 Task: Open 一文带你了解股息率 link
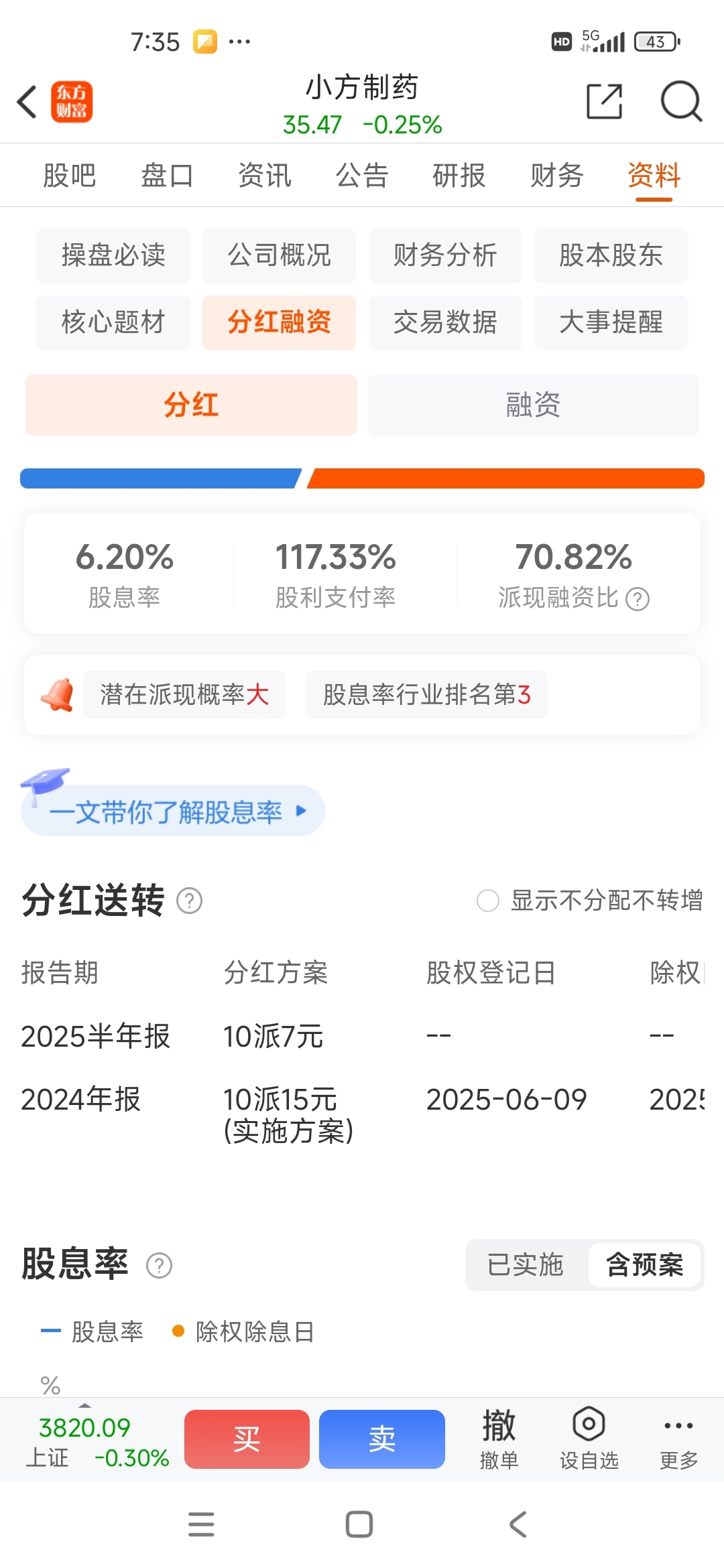[173, 811]
